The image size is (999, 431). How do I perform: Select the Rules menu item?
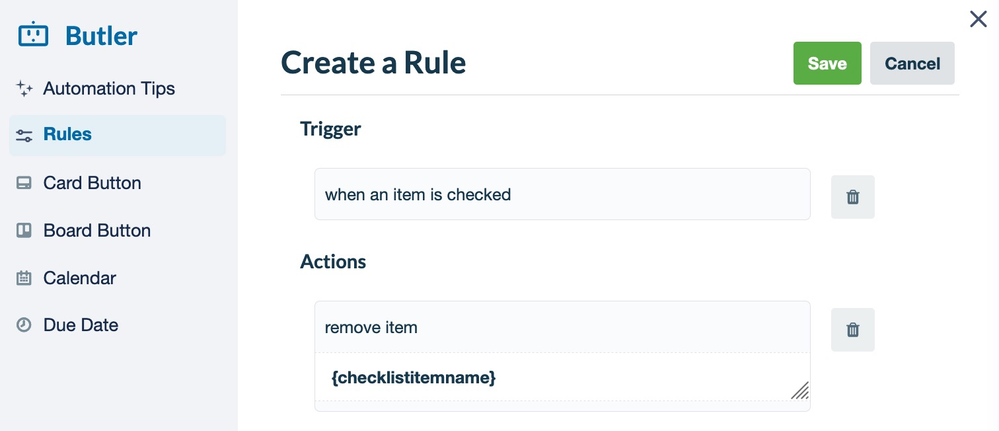117,135
